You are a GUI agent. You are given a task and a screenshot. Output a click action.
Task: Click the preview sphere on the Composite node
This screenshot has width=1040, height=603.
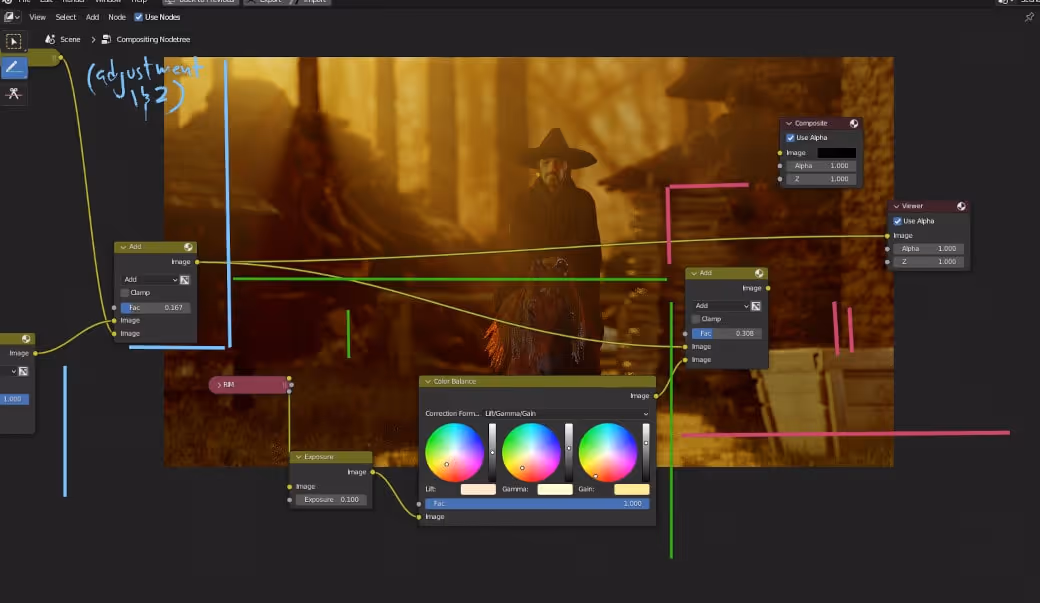point(854,123)
